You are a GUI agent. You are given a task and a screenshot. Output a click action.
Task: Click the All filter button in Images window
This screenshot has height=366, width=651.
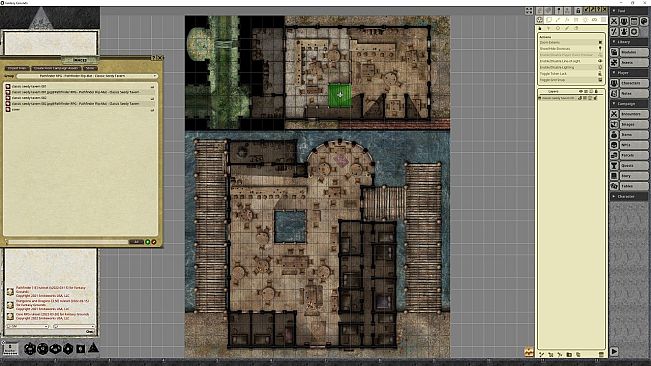click(x=136, y=242)
